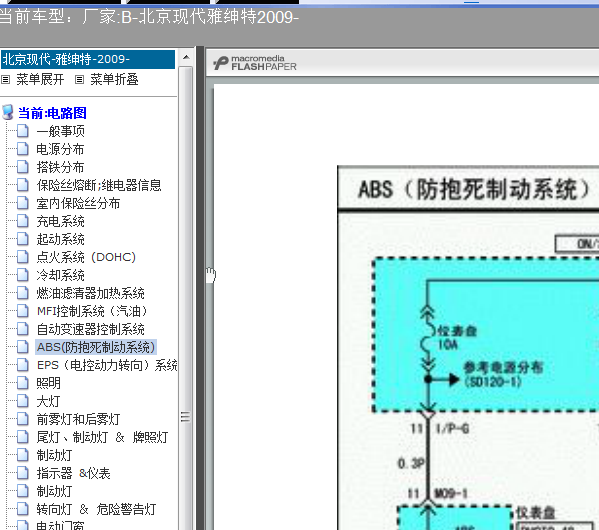Open 自动变速器控制系统 entry

tap(91, 329)
